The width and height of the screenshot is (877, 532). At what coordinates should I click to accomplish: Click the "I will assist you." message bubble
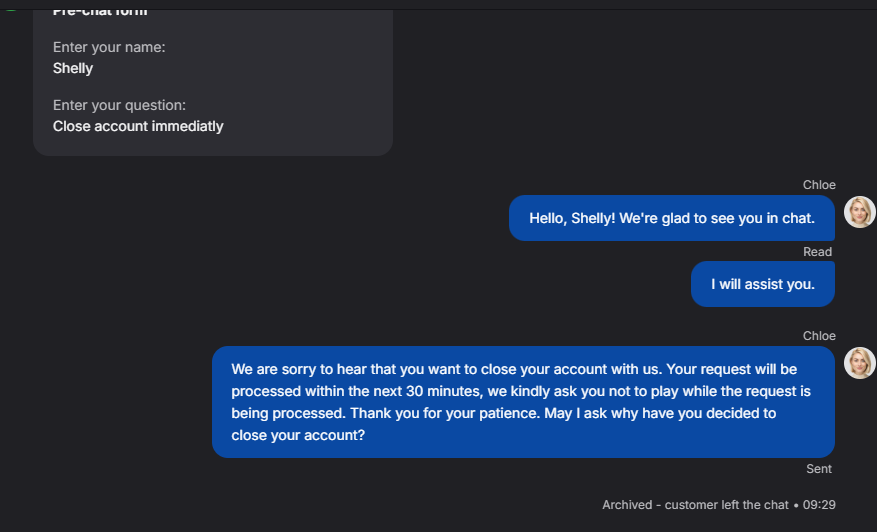(762, 284)
